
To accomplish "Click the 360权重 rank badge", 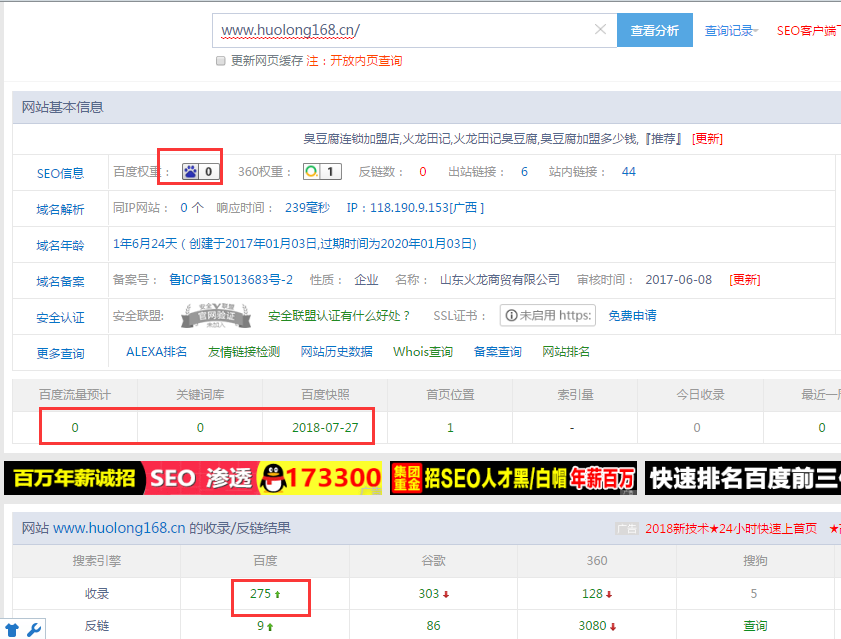I will click(322, 172).
